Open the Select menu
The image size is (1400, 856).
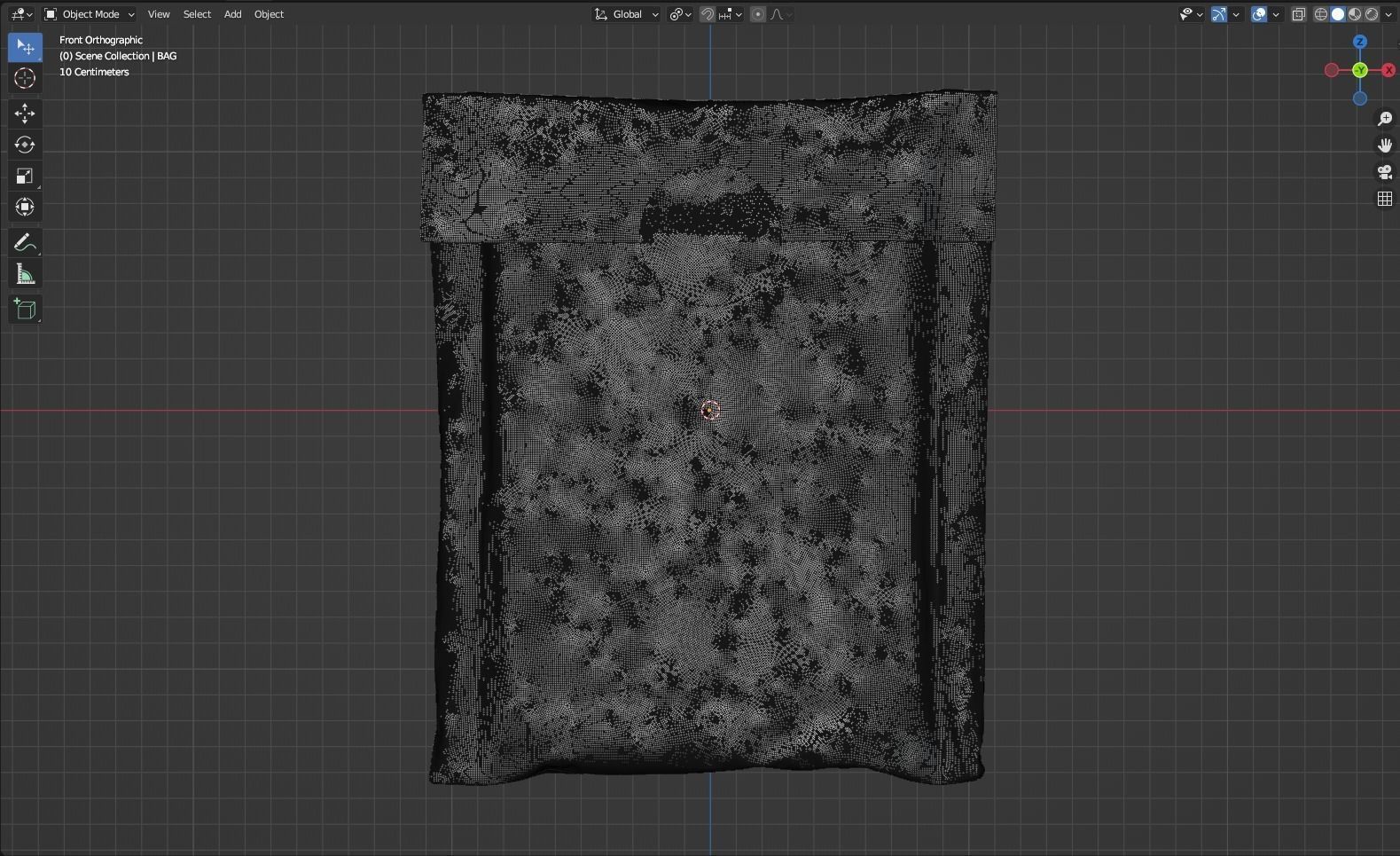197,14
